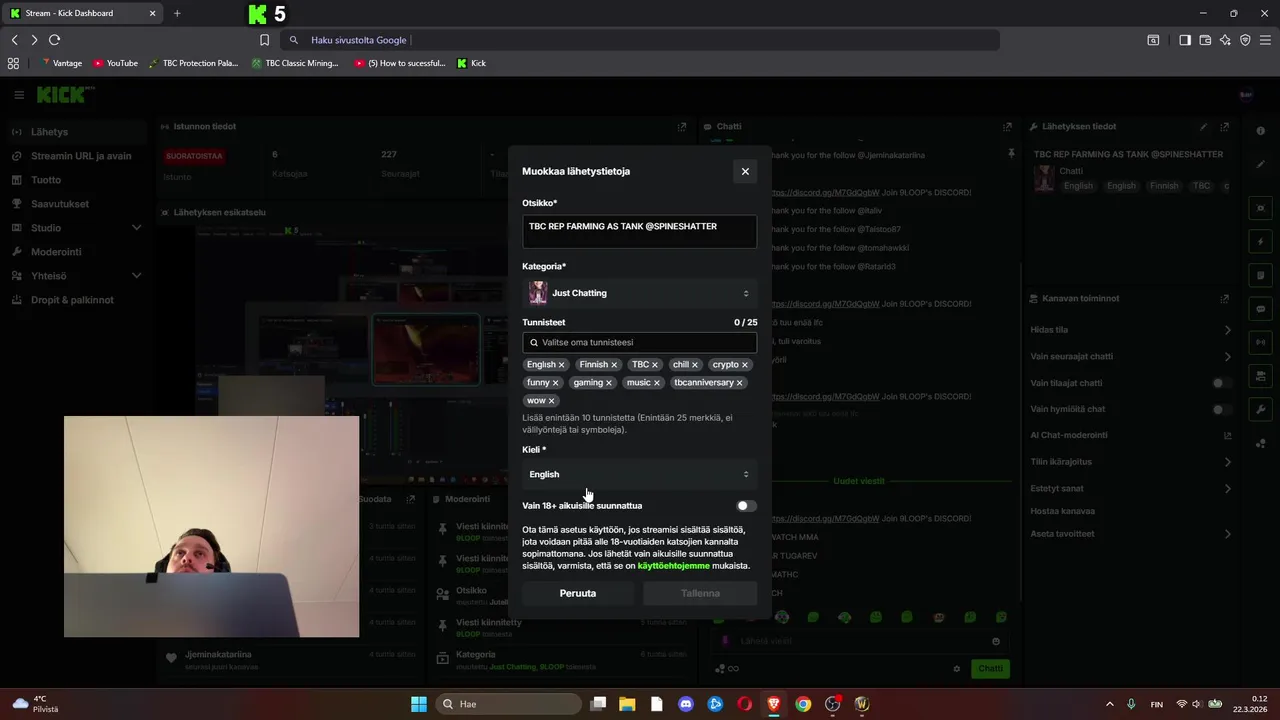Open the Brave shields icon in toolbar
1280x720 pixels.
point(1245,40)
